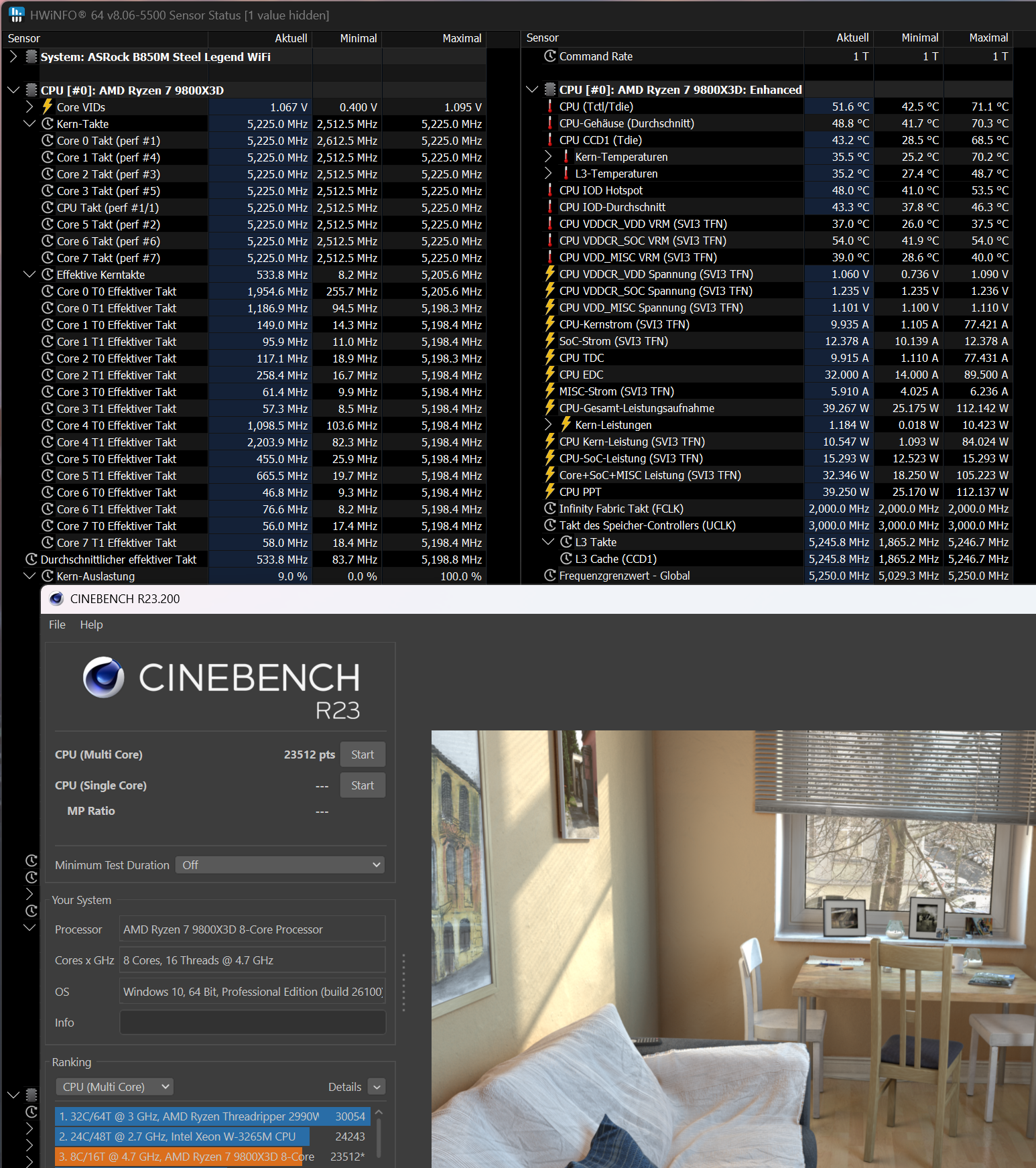Image resolution: width=1036 pixels, height=1168 pixels.
Task: Open the Help menu in Cinebench
Action: (x=91, y=624)
